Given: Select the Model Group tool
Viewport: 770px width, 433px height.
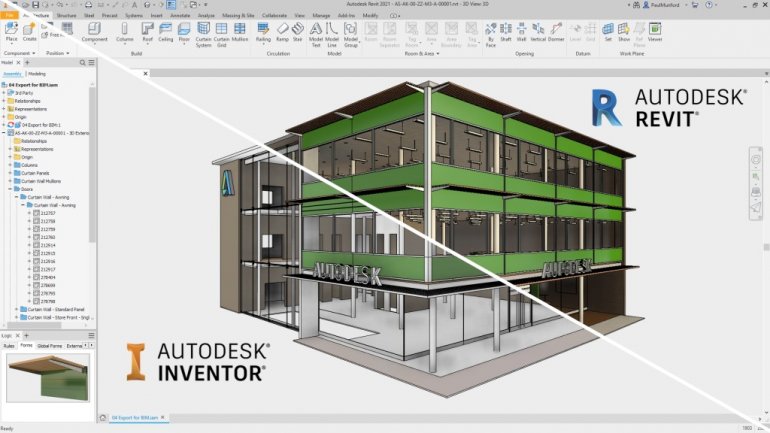Looking at the screenshot, I should click(x=351, y=34).
